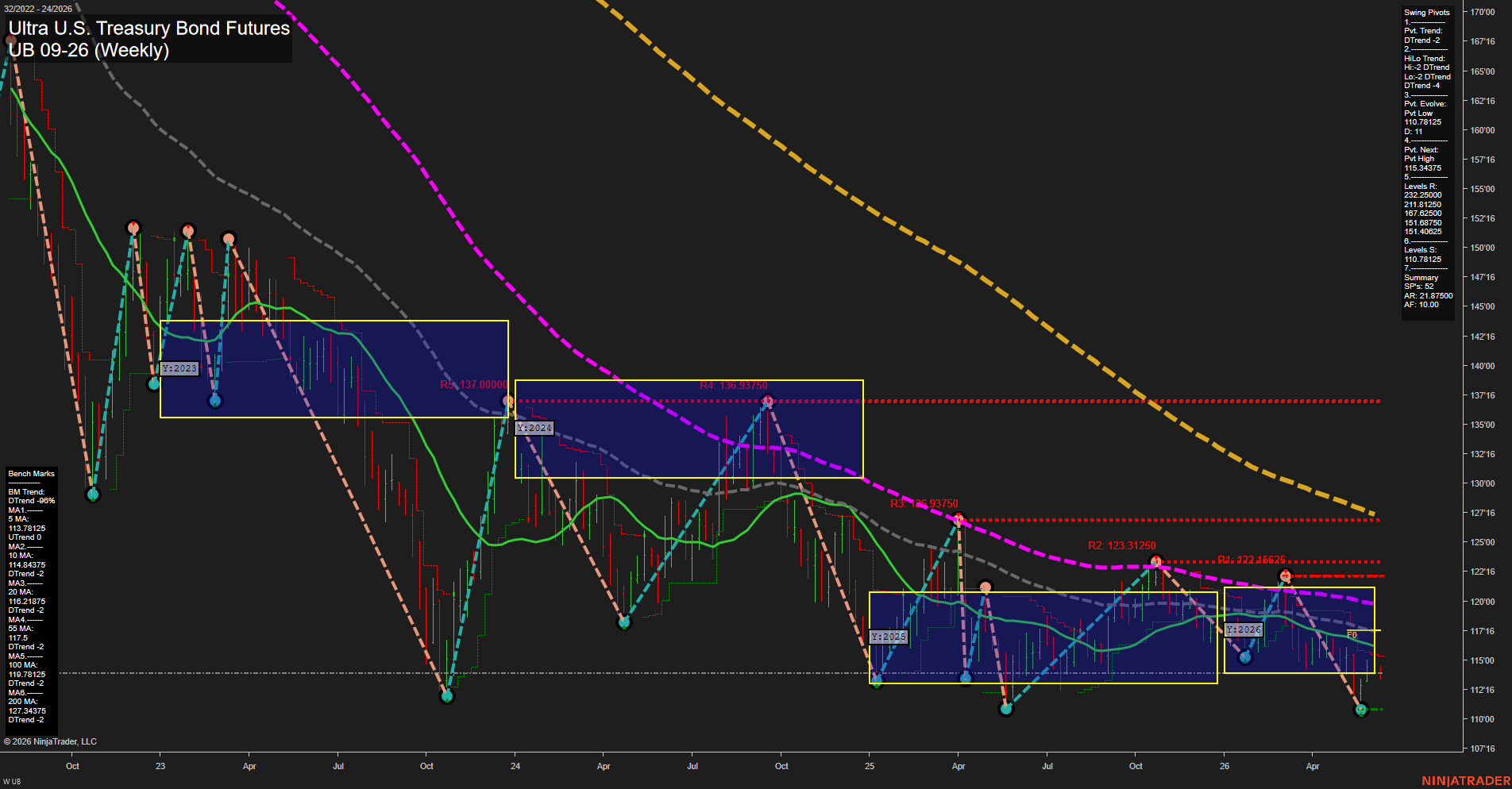Click the 151.68750 resistance level value

(x=1422, y=223)
